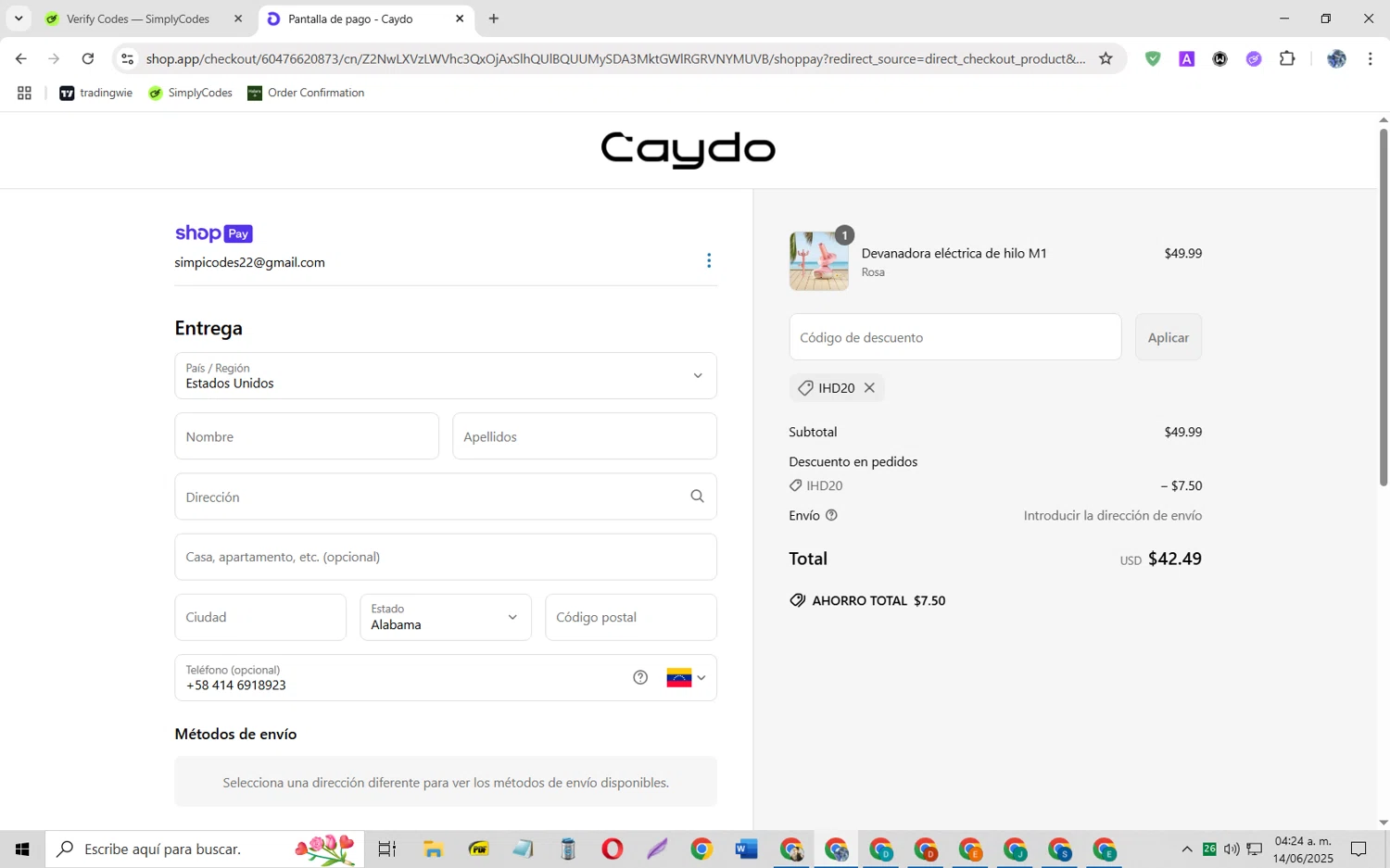Click the USD $42.49 total amount
1390x868 pixels.
1160,559
